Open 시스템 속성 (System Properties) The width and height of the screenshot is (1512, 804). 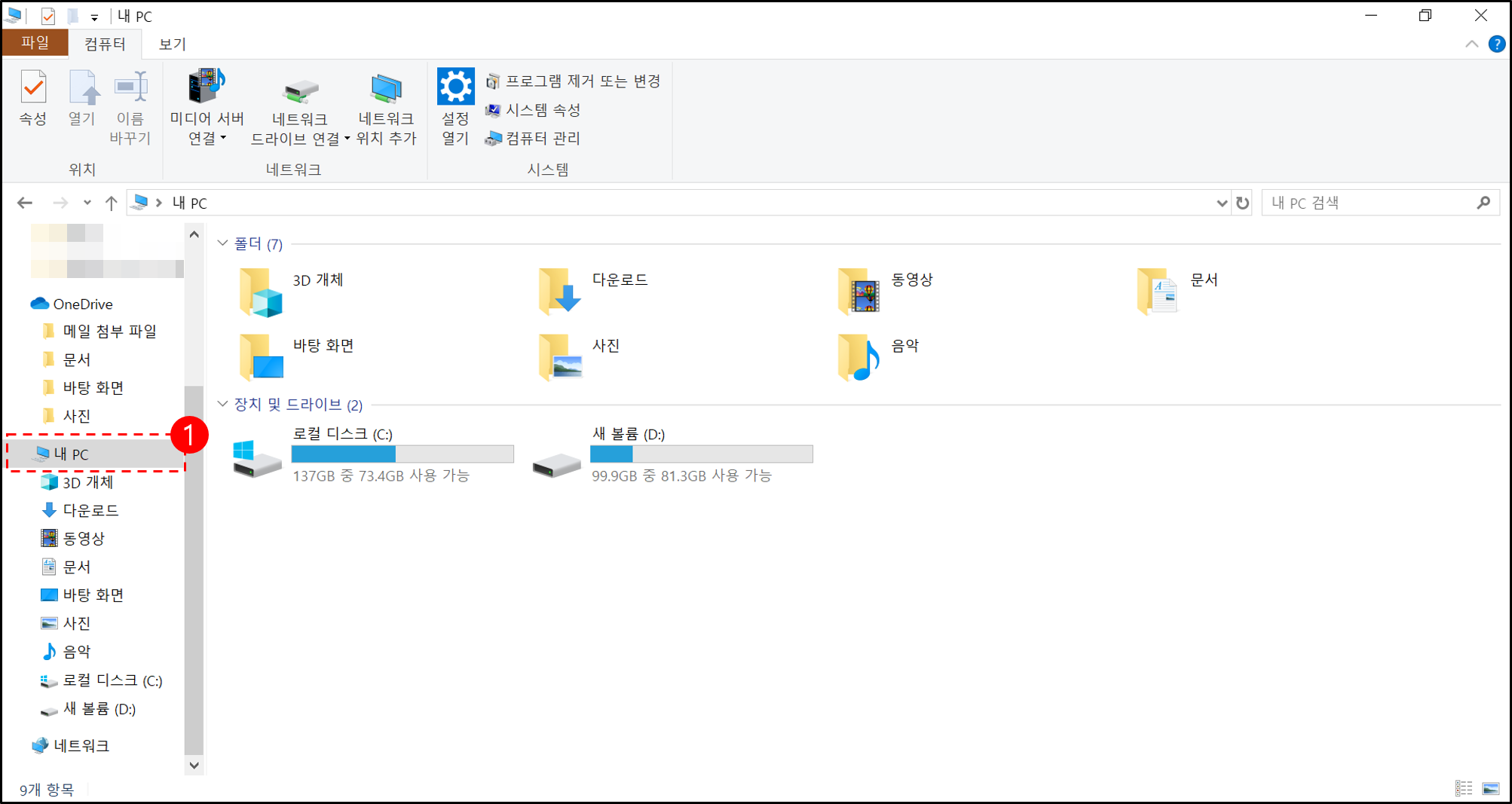(536, 109)
